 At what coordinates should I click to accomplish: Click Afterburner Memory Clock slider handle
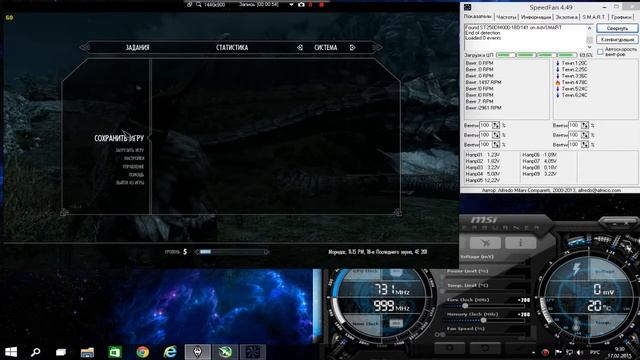pyautogui.click(x=483, y=320)
